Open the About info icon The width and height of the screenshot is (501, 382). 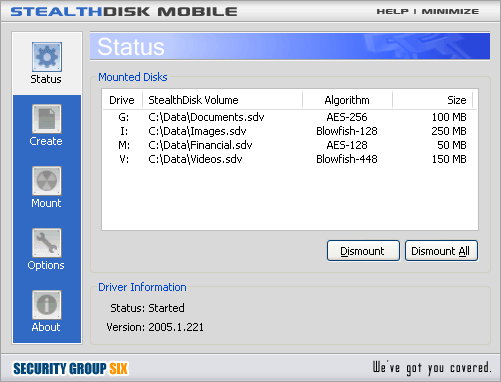tap(47, 305)
